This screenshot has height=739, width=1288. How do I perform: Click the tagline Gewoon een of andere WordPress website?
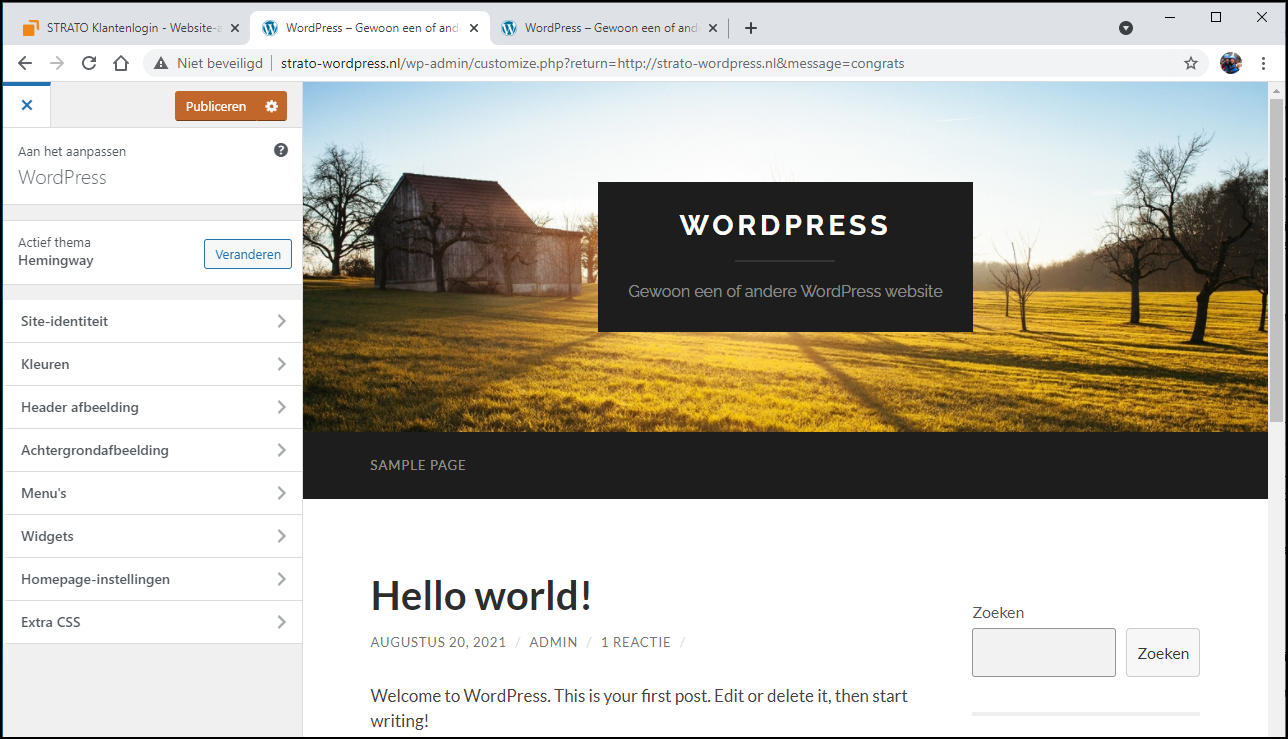(785, 291)
